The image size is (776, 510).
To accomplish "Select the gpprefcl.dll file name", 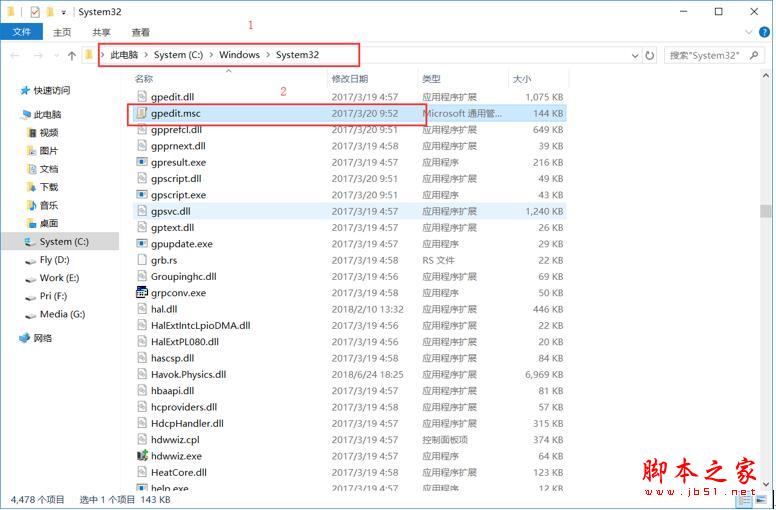I will point(176,130).
